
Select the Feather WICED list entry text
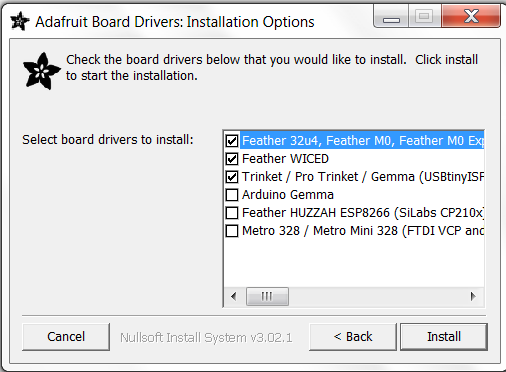pyautogui.click(x=285, y=159)
